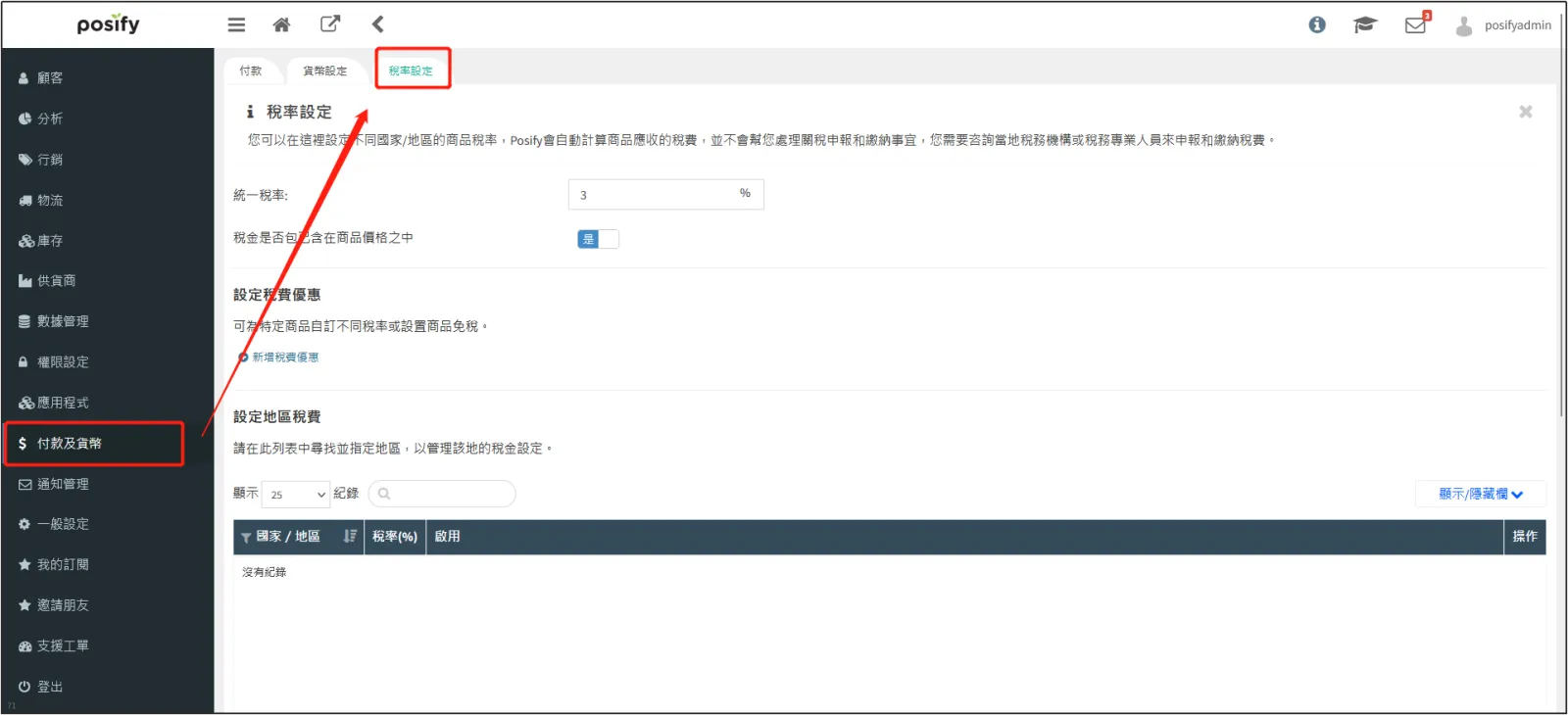The width and height of the screenshot is (1568, 715).
Task: Close the 稅率設定 info panel
Action: coord(1525,112)
